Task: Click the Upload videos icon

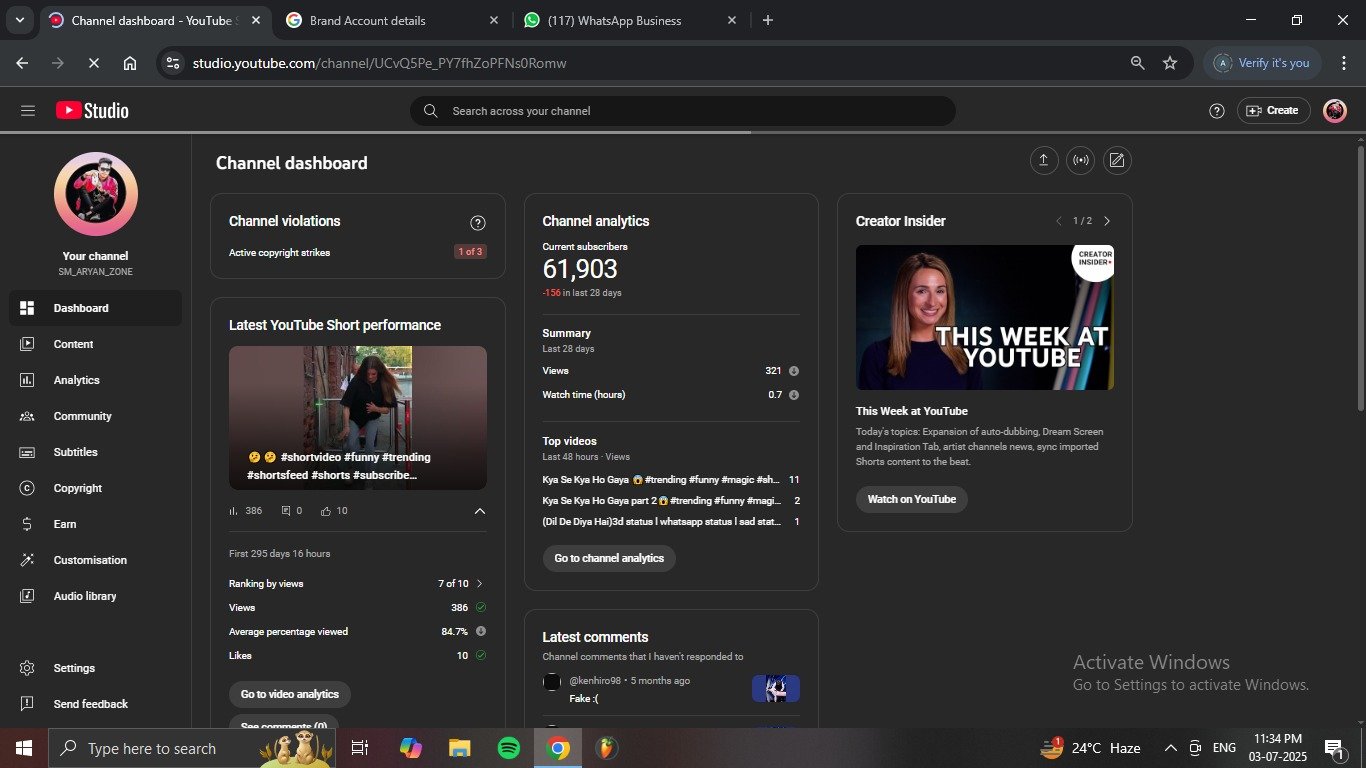Action: tap(1044, 160)
